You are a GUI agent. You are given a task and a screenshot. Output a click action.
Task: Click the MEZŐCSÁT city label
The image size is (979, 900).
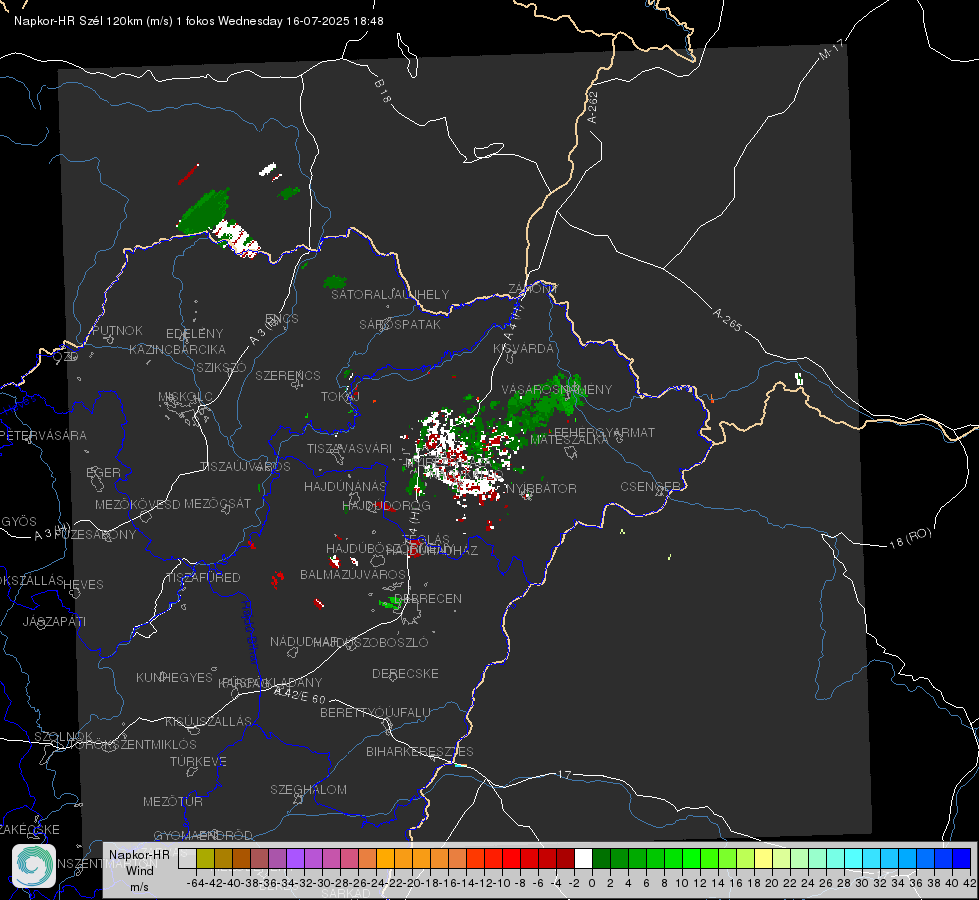pyautogui.click(x=217, y=503)
